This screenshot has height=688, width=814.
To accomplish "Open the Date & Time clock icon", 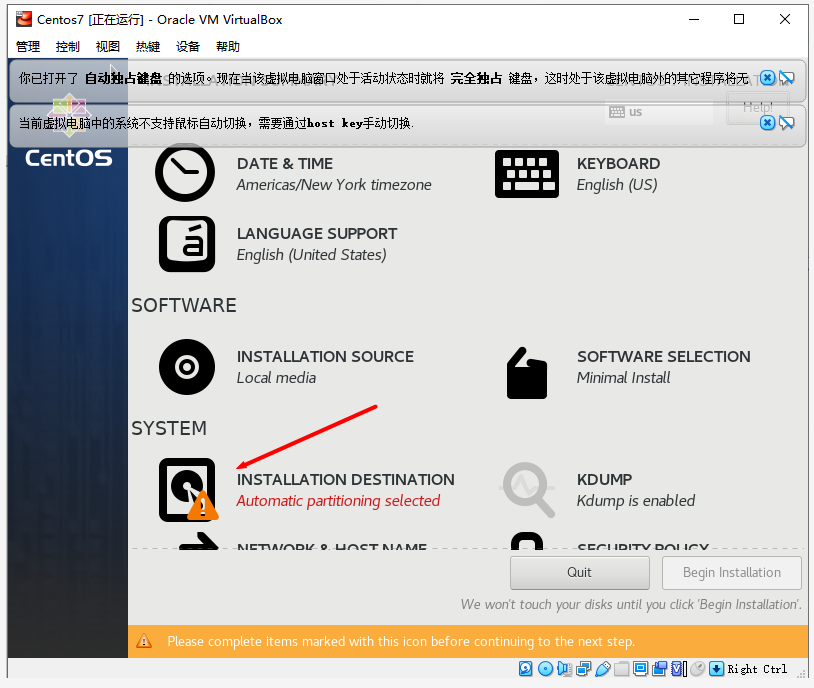I will [185, 172].
